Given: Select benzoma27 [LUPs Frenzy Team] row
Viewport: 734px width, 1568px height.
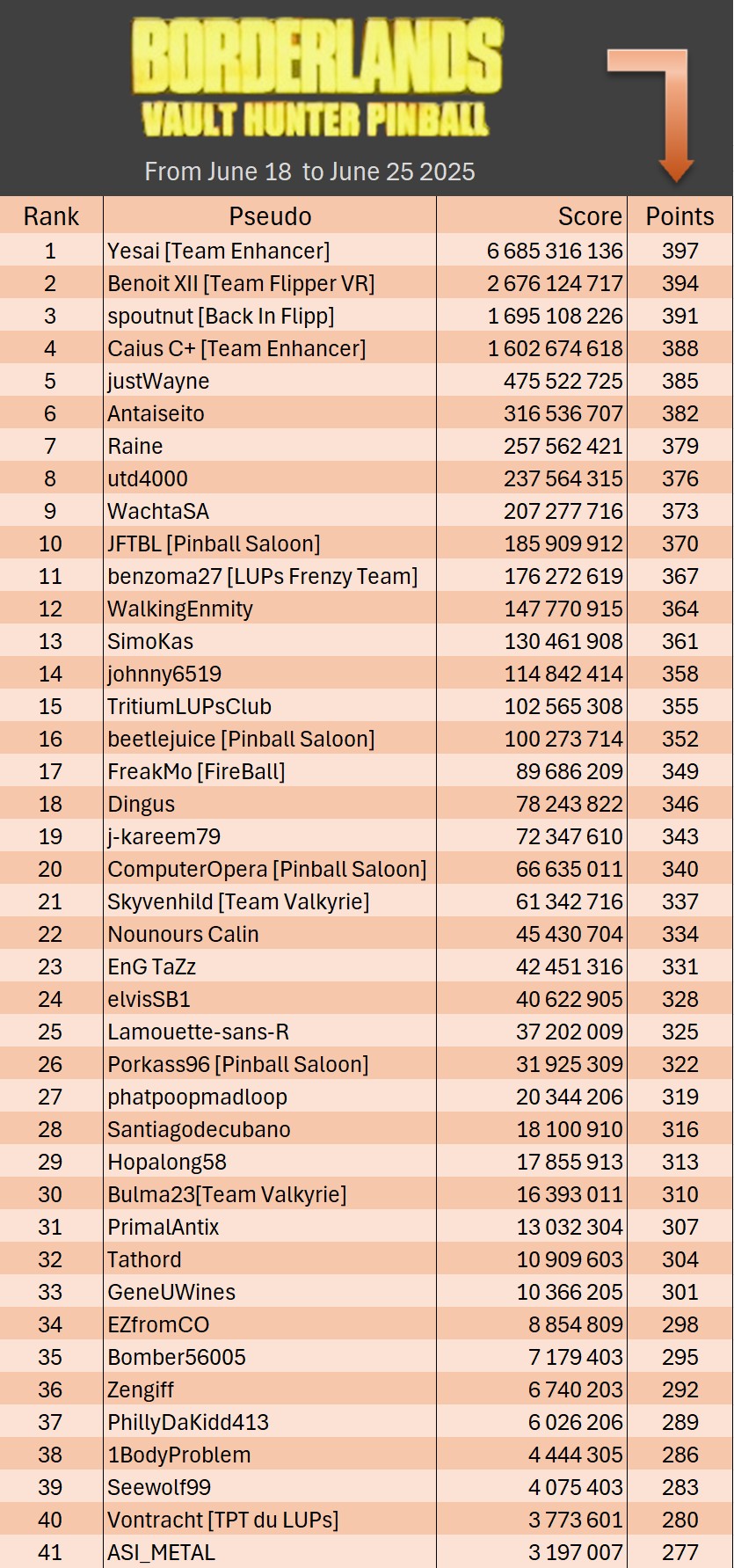Looking at the screenshot, I should coord(262,576).
